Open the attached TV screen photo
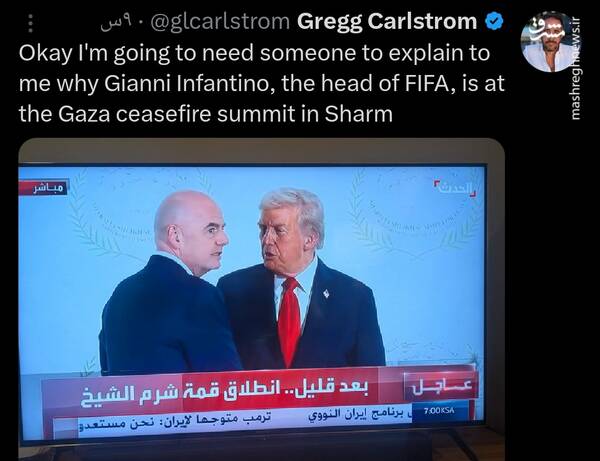This screenshot has width=600, height=461. point(261,299)
